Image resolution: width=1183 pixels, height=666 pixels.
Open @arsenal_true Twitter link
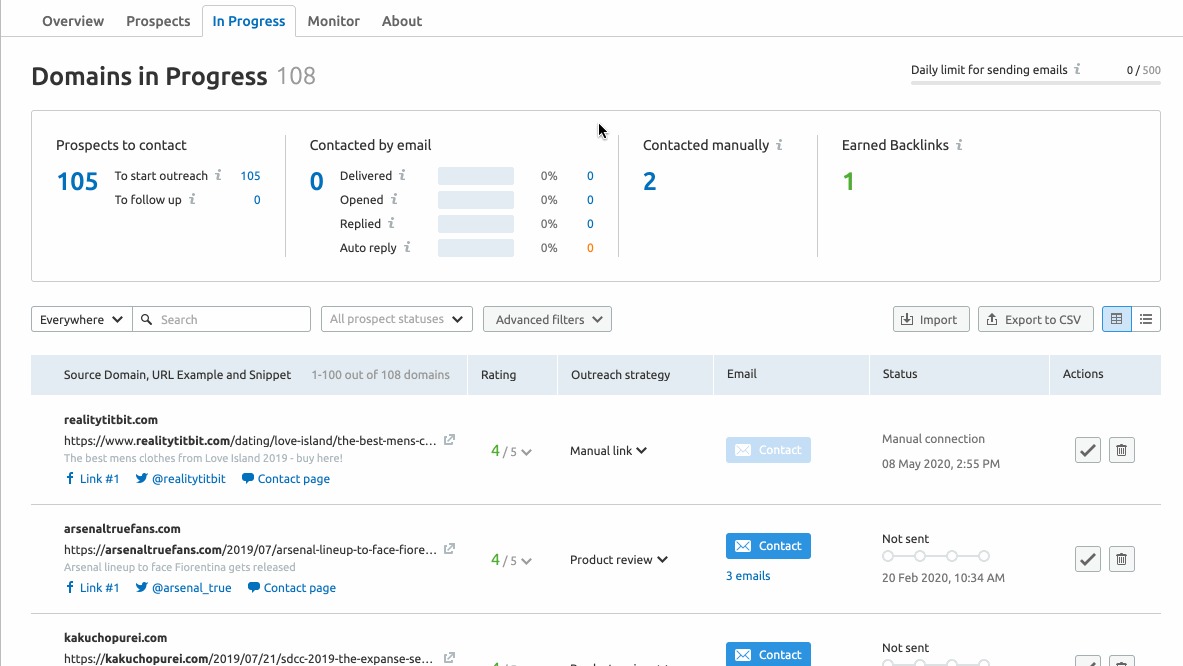click(184, 588)
